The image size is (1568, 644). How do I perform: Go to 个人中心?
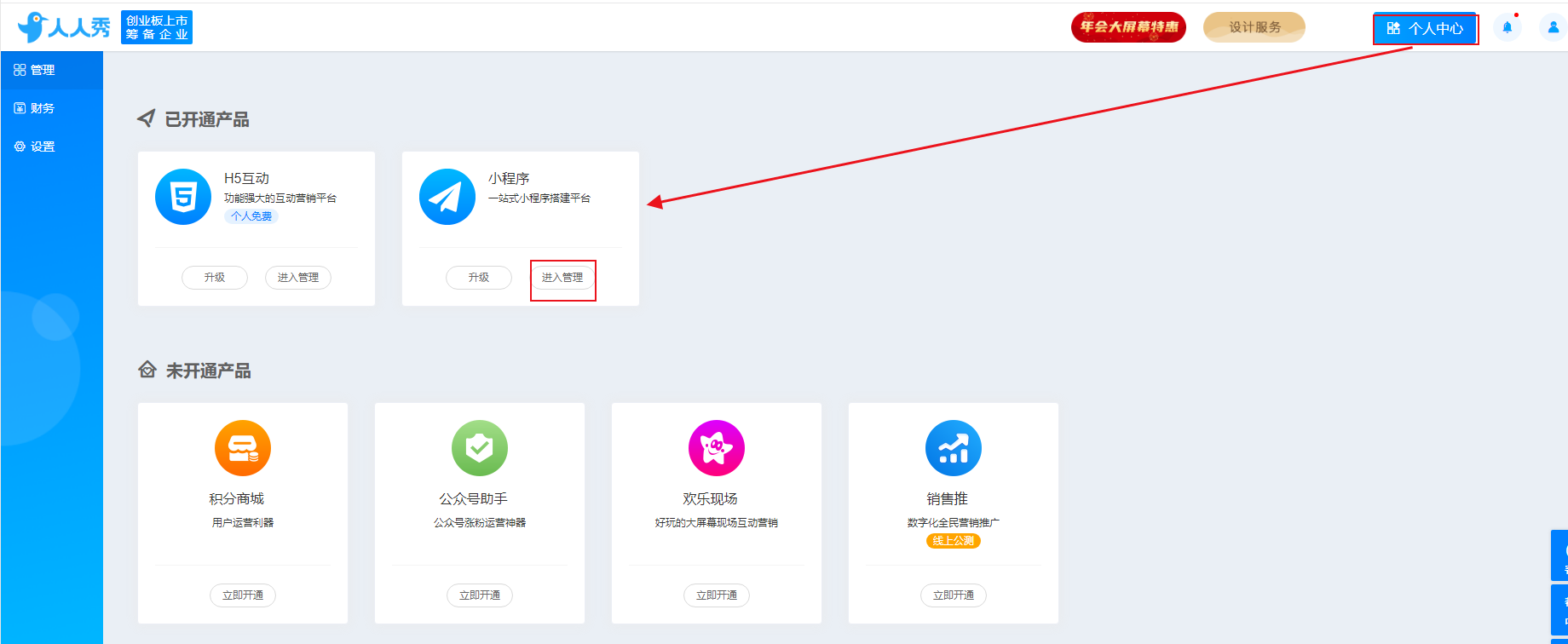1425,28
